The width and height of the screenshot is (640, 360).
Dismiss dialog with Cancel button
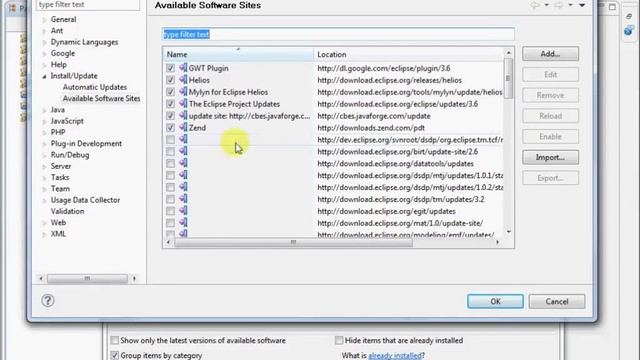pyautogui.click(x=557, y=301)
